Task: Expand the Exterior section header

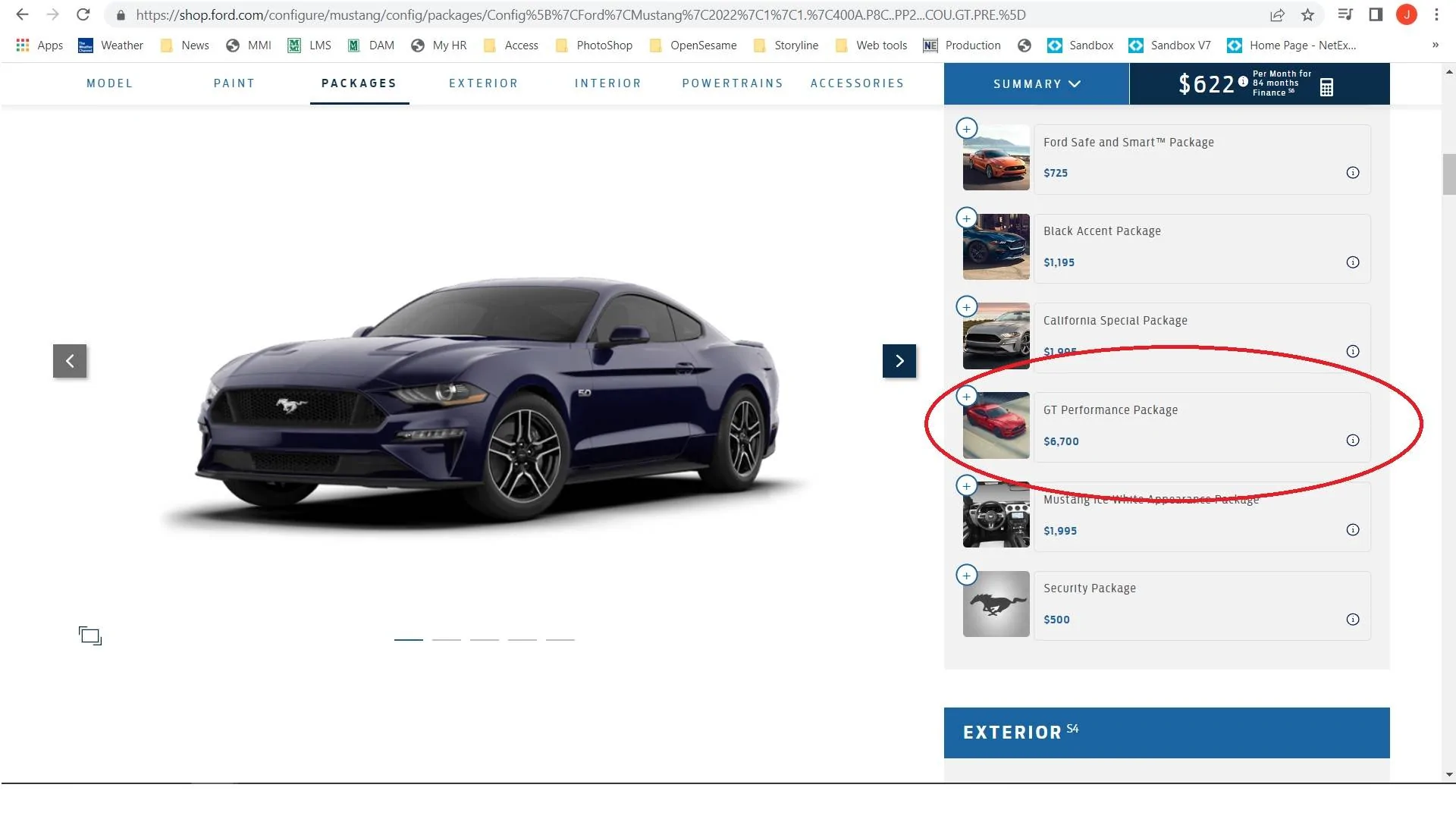Action: coord(1166,733)
